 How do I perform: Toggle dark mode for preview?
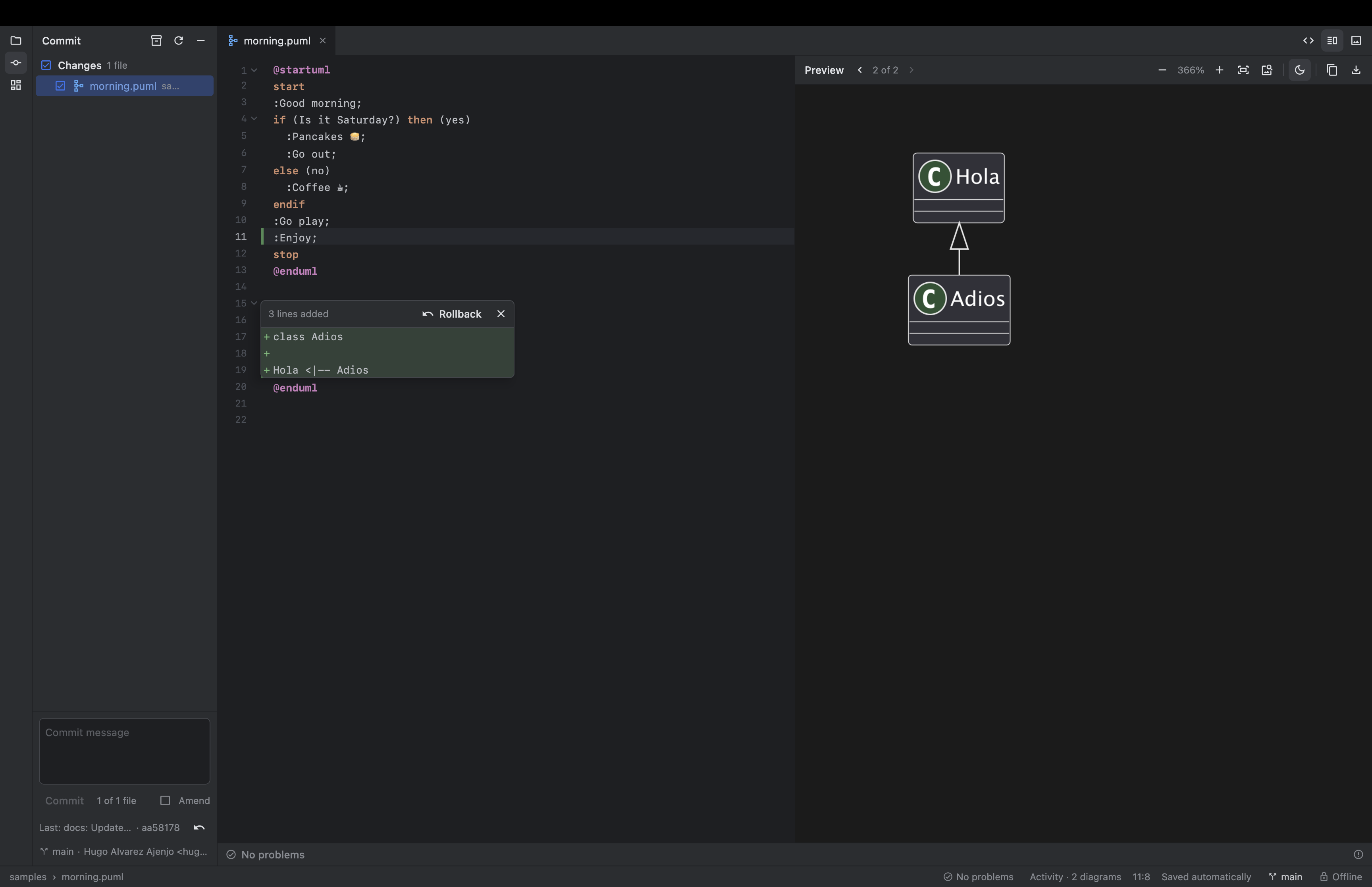1299,70
